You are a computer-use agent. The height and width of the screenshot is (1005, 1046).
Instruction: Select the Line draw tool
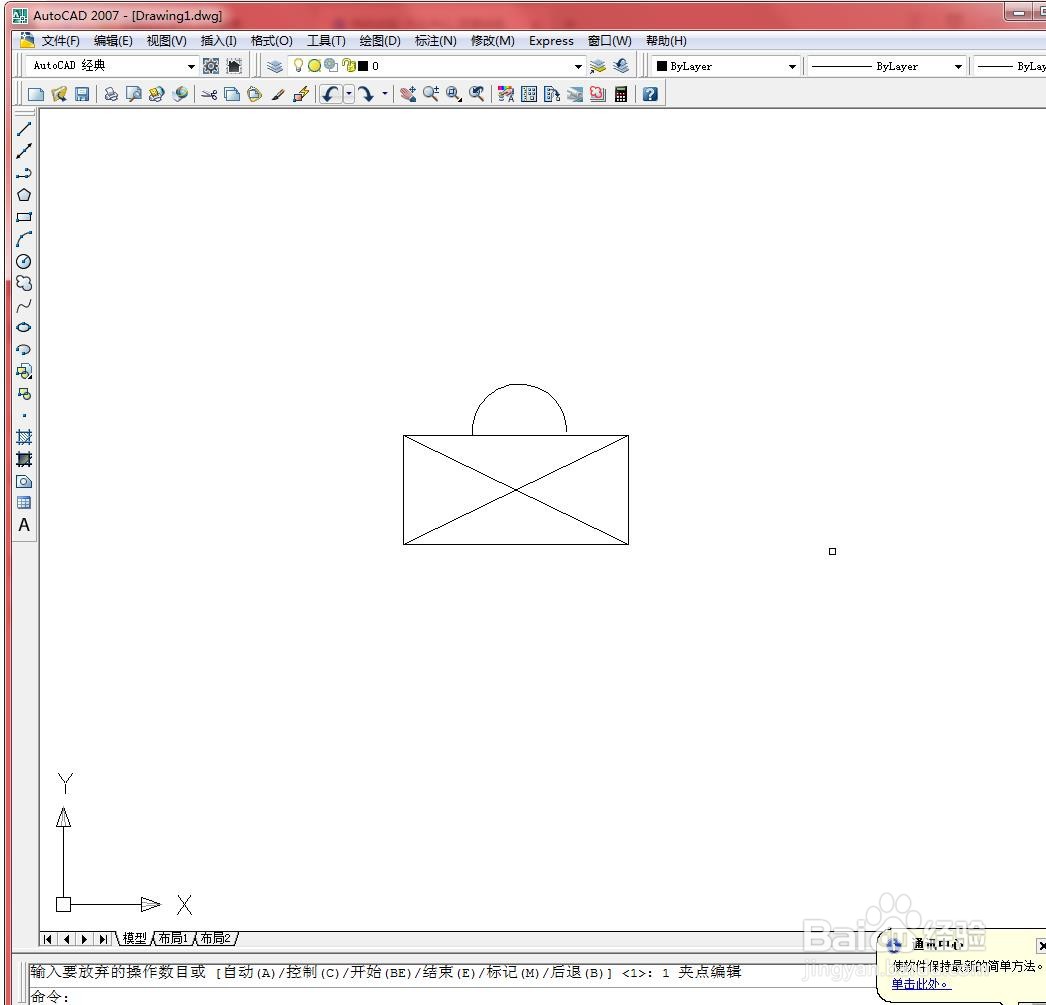click(24, 129)
